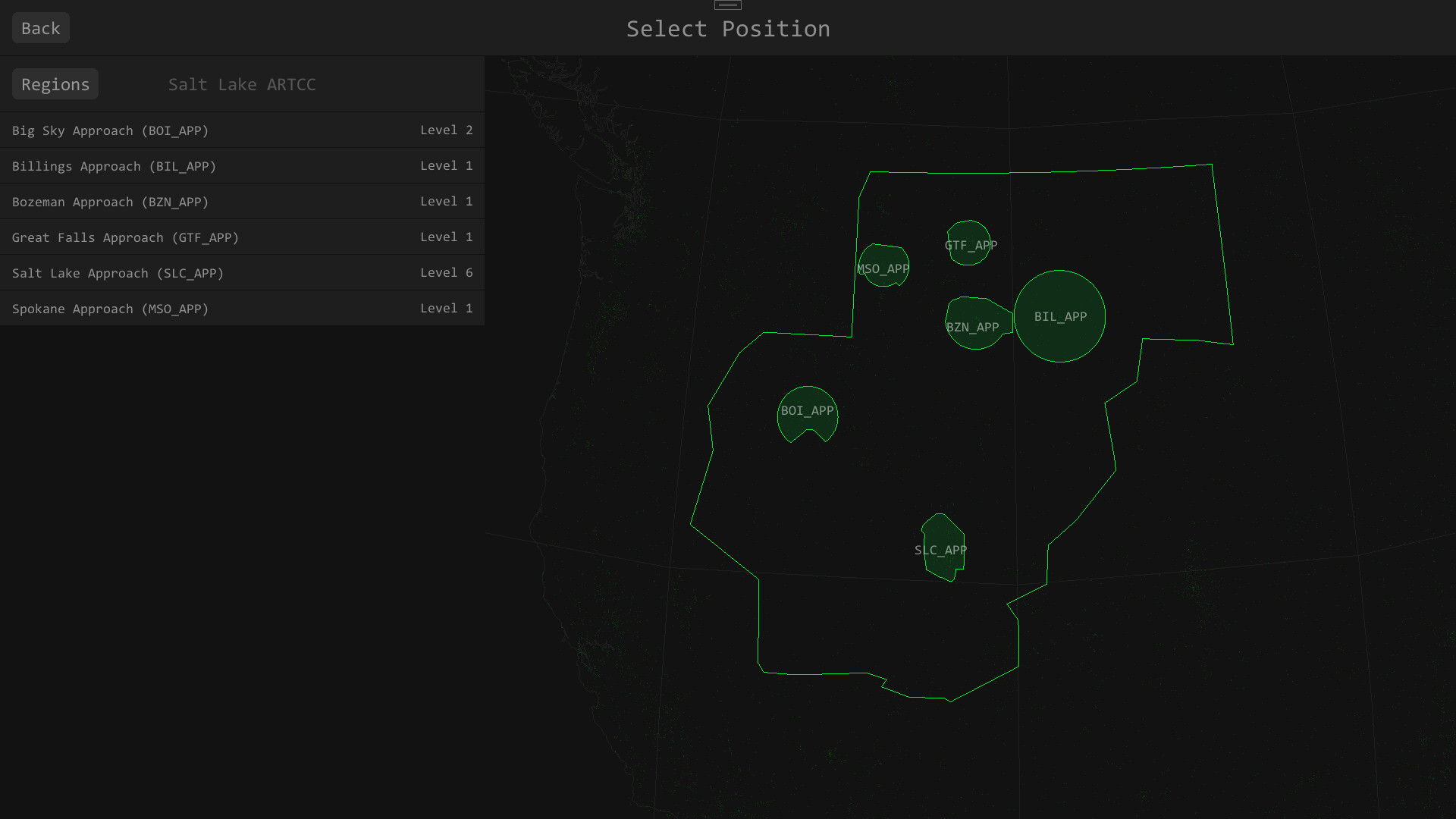Click the Level 2 label beside Big Sky Approach
1456x819 pixels.
tap(447, 130)
